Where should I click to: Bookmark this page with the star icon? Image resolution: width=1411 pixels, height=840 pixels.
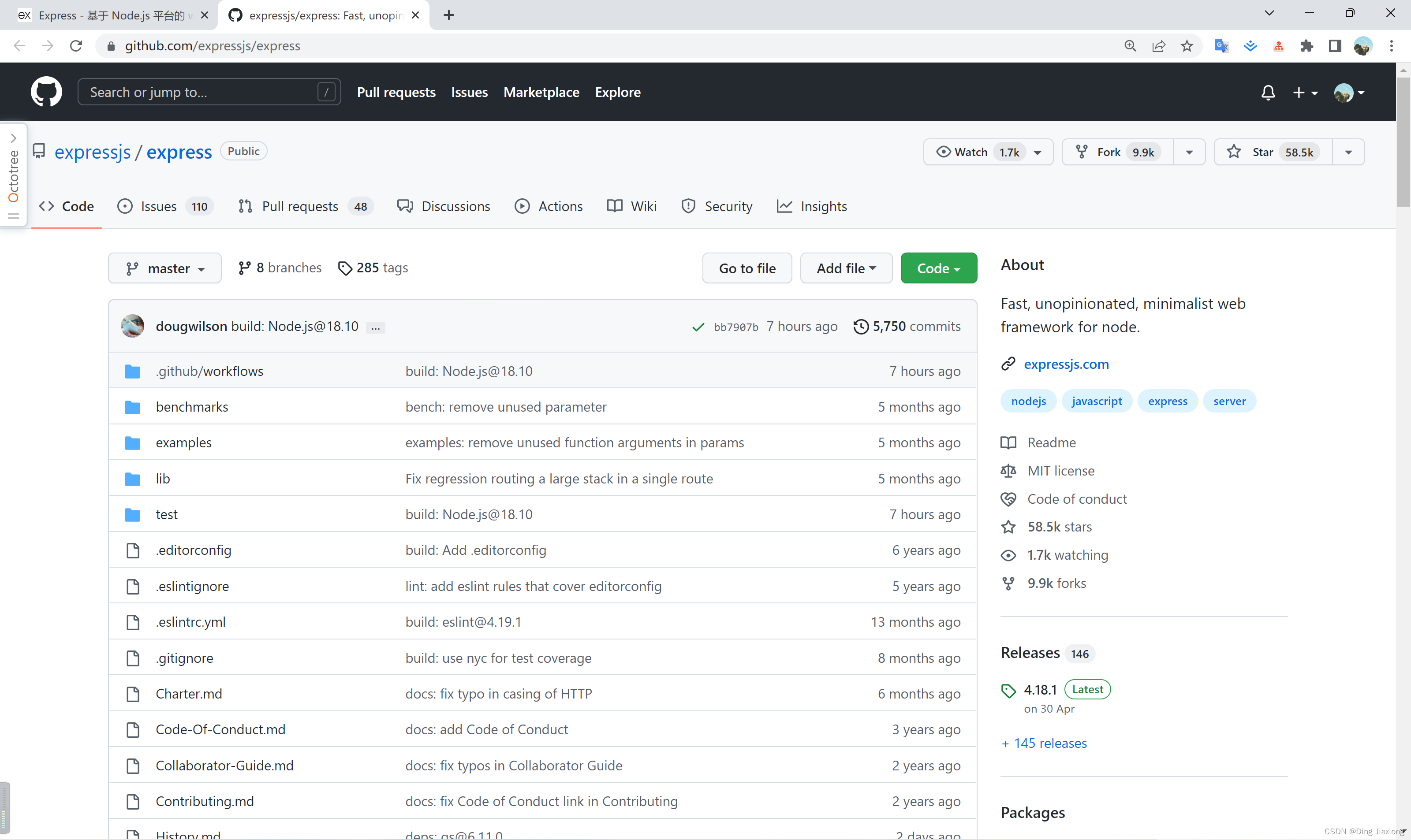click(x=1187, y=46)
